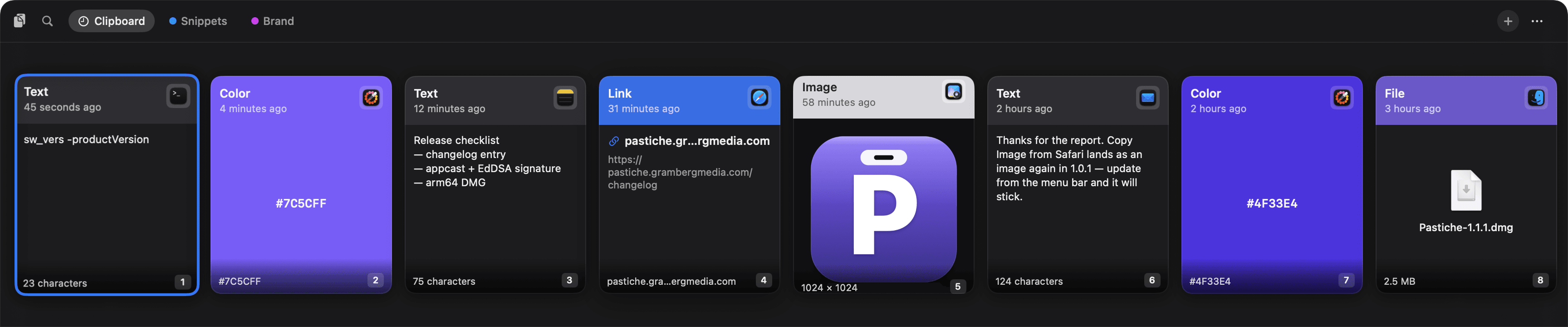Switch to the Clipboard tab
1568x327 pixels.
tap(112, 21)
